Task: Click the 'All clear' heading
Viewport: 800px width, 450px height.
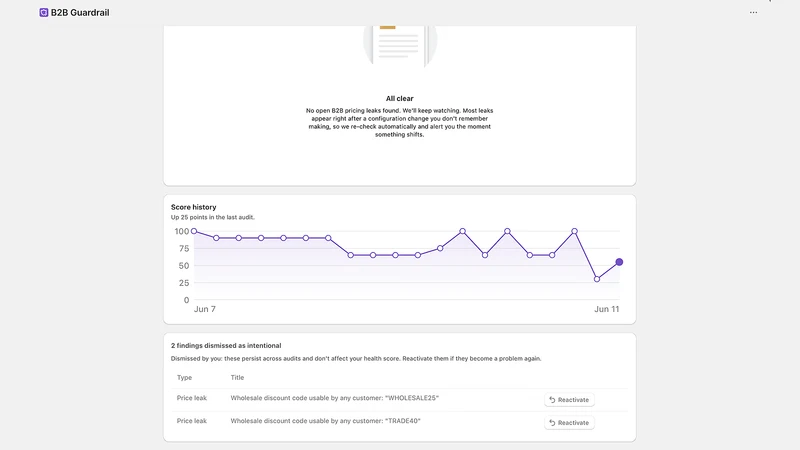Action: pyautogui.click(x=399, y=98)
